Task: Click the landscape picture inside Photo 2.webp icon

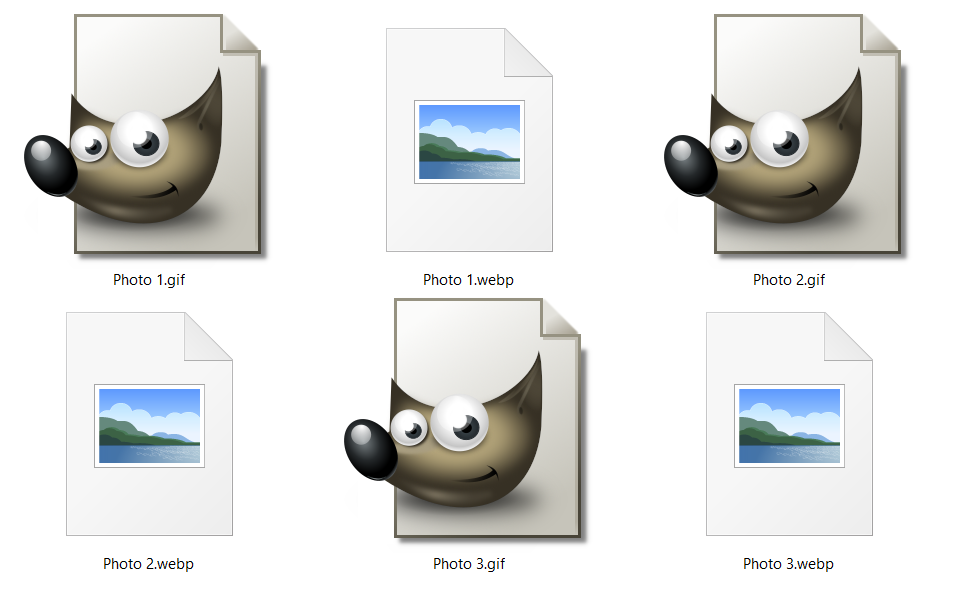Action: pyautogui.click(x=149, y=425)
